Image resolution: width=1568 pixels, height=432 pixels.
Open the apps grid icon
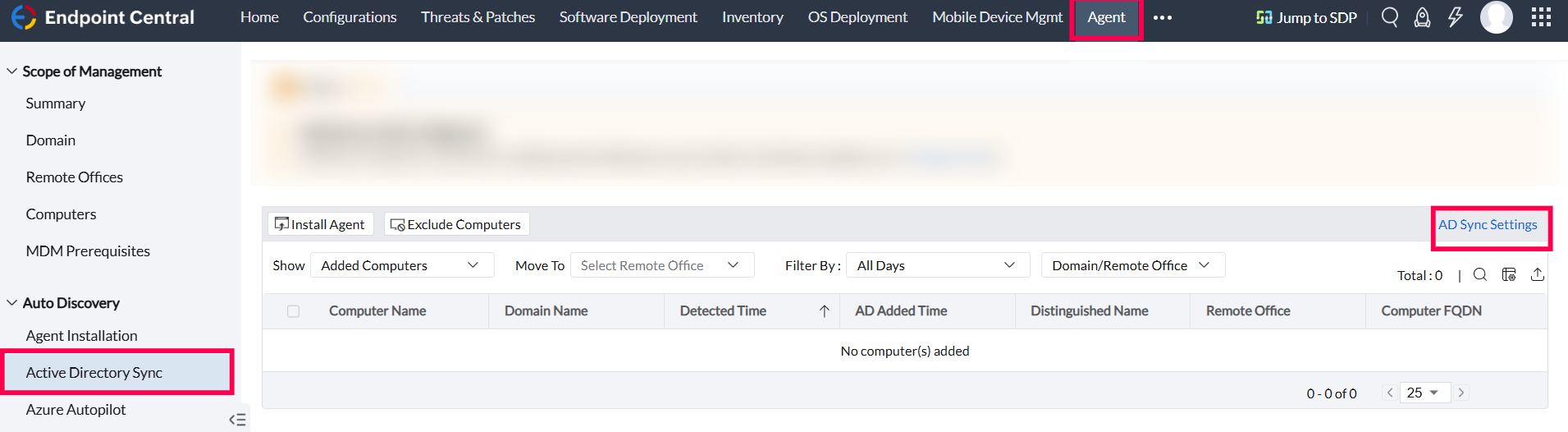click(x=1541, y=17)
